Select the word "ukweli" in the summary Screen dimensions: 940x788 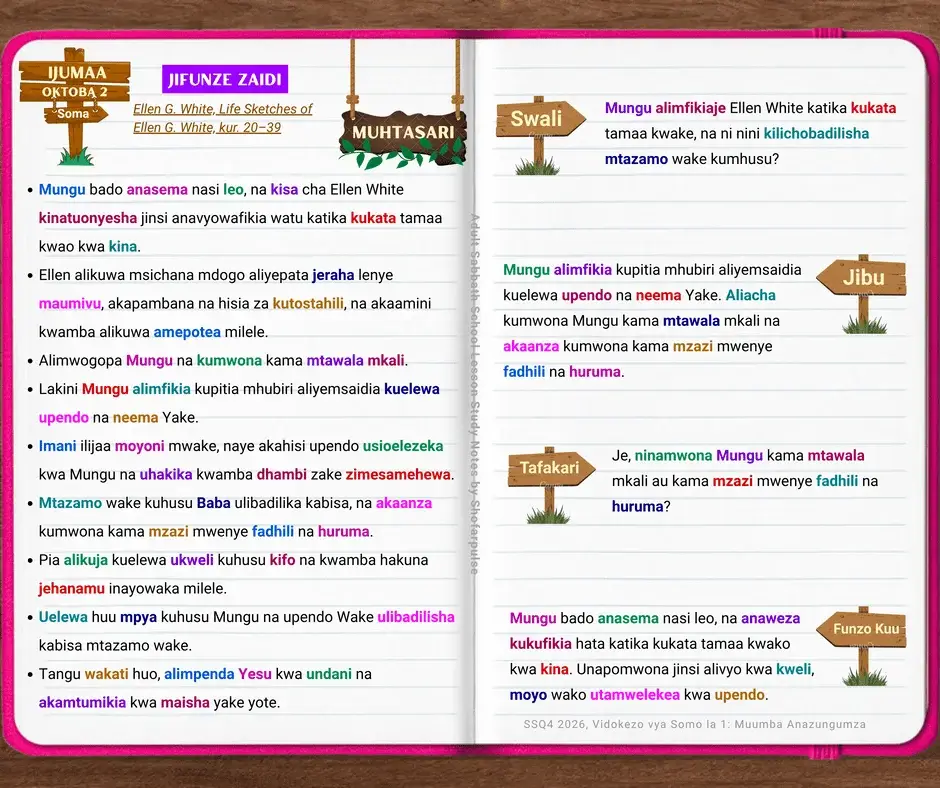point(192,560)
